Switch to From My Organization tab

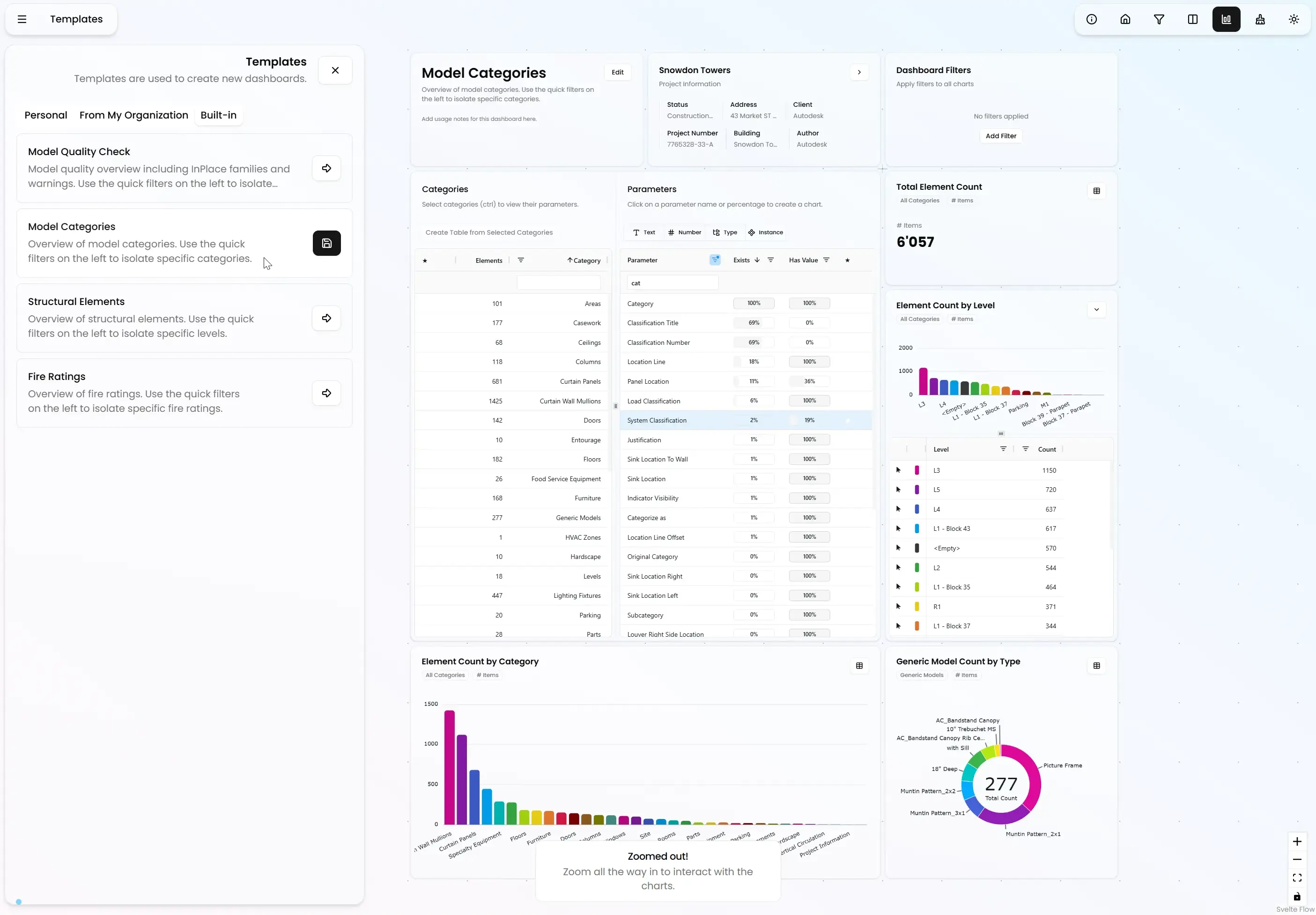pyautogui.click(x=133, y=115)
